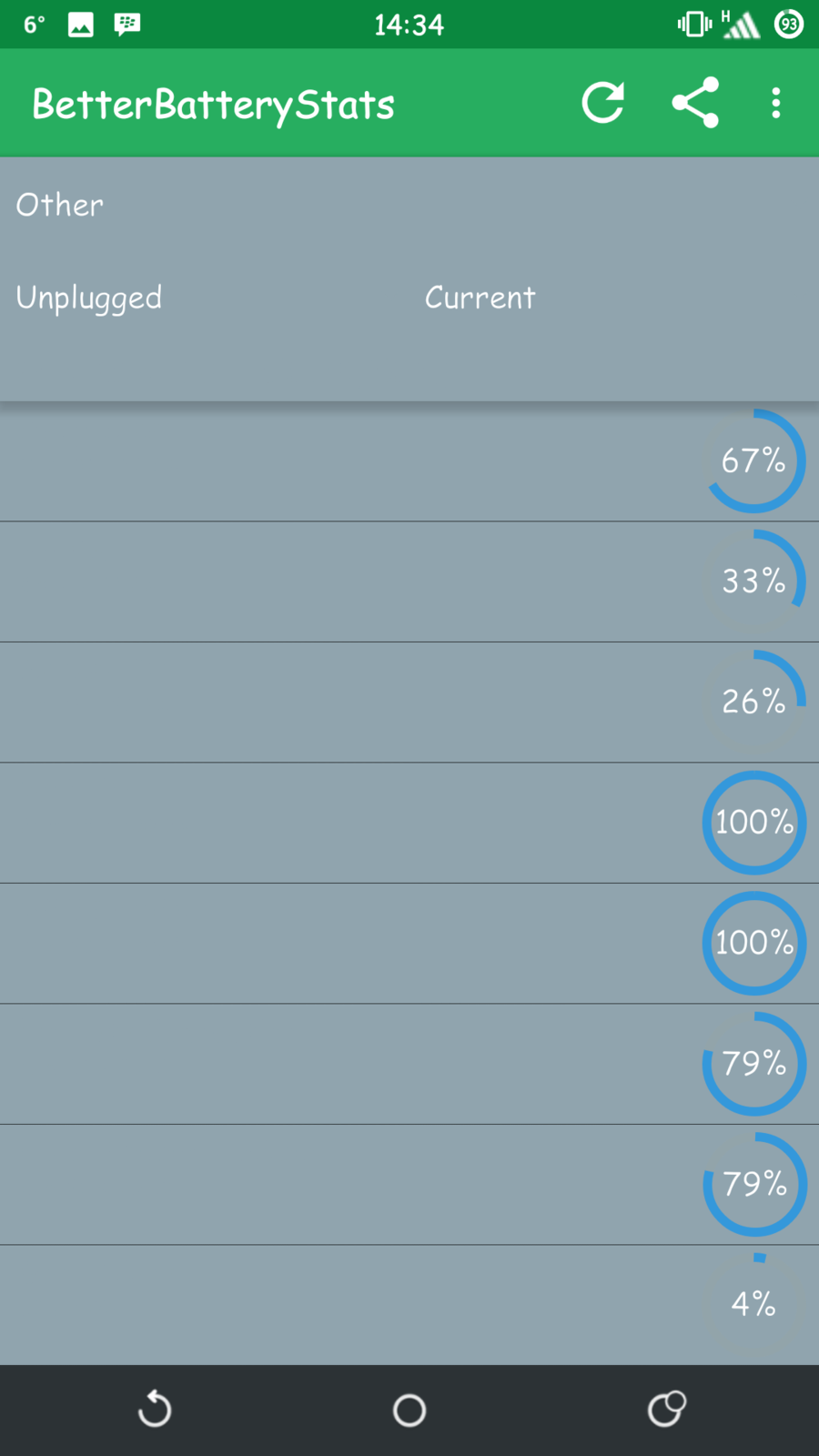Select the row showing 26%
This screenshot has height=1456, width=819.
pyautogui.click(x=409, y=702)
